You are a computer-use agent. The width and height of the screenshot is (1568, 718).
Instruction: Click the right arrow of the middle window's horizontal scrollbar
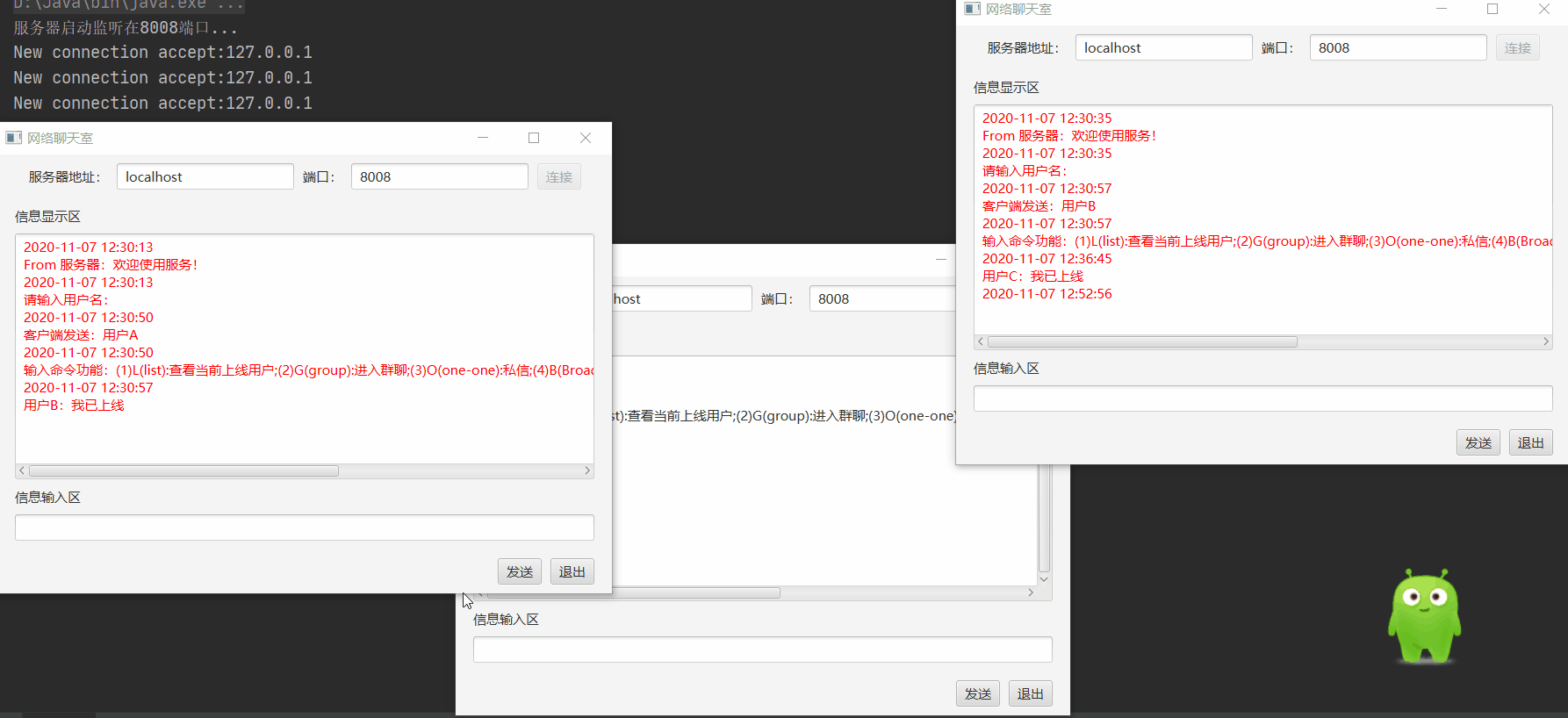[1031, 593]
